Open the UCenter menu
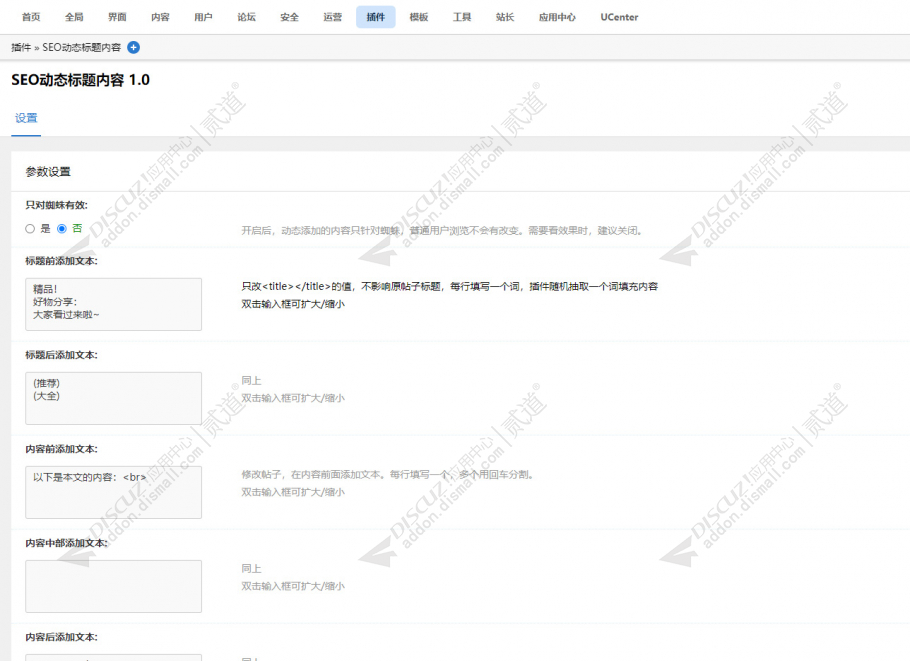The width and height of the screenshot is (910, 661). (619, 17)
